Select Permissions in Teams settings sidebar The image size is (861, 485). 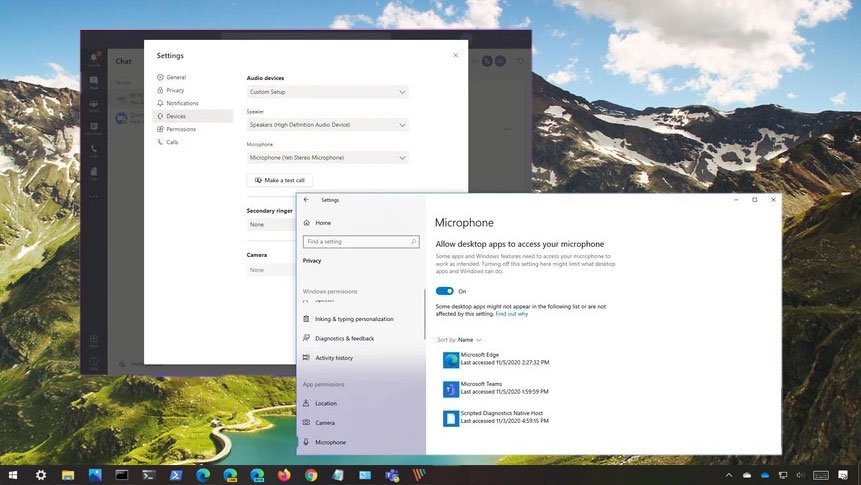point(180,129)
